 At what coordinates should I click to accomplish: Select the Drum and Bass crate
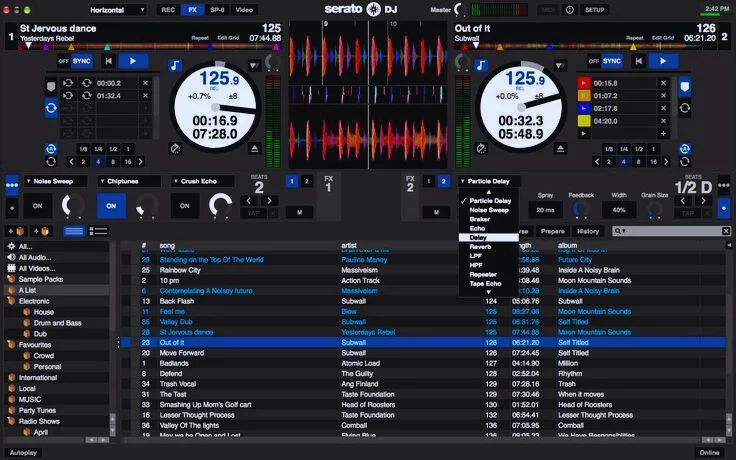point(57,323)
